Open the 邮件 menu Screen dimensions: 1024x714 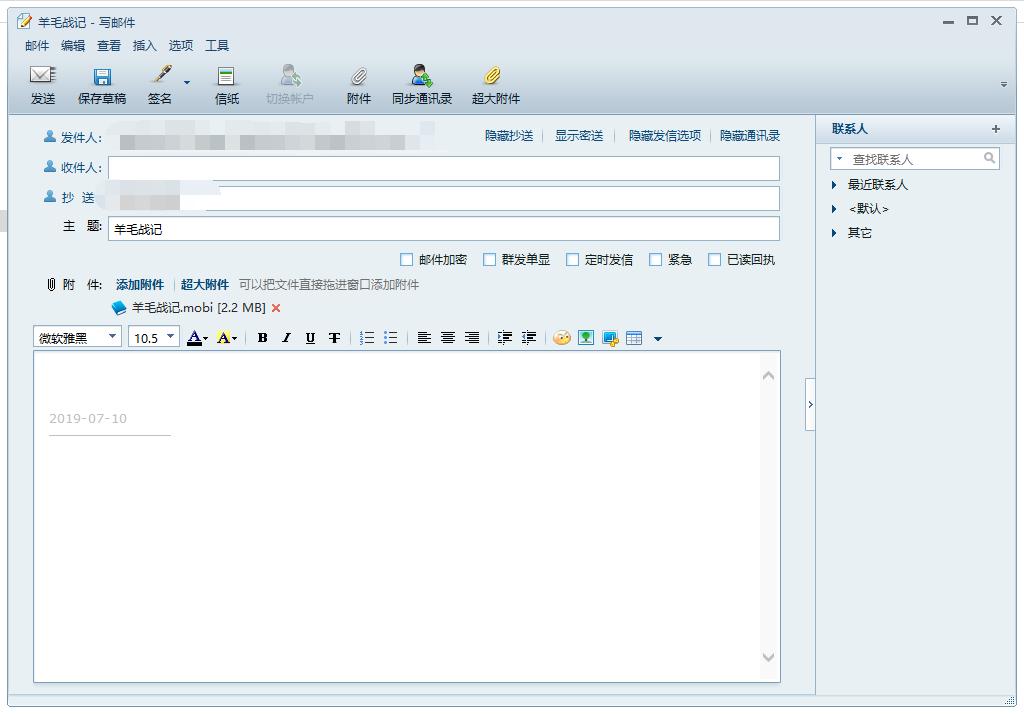pos(37,45)
